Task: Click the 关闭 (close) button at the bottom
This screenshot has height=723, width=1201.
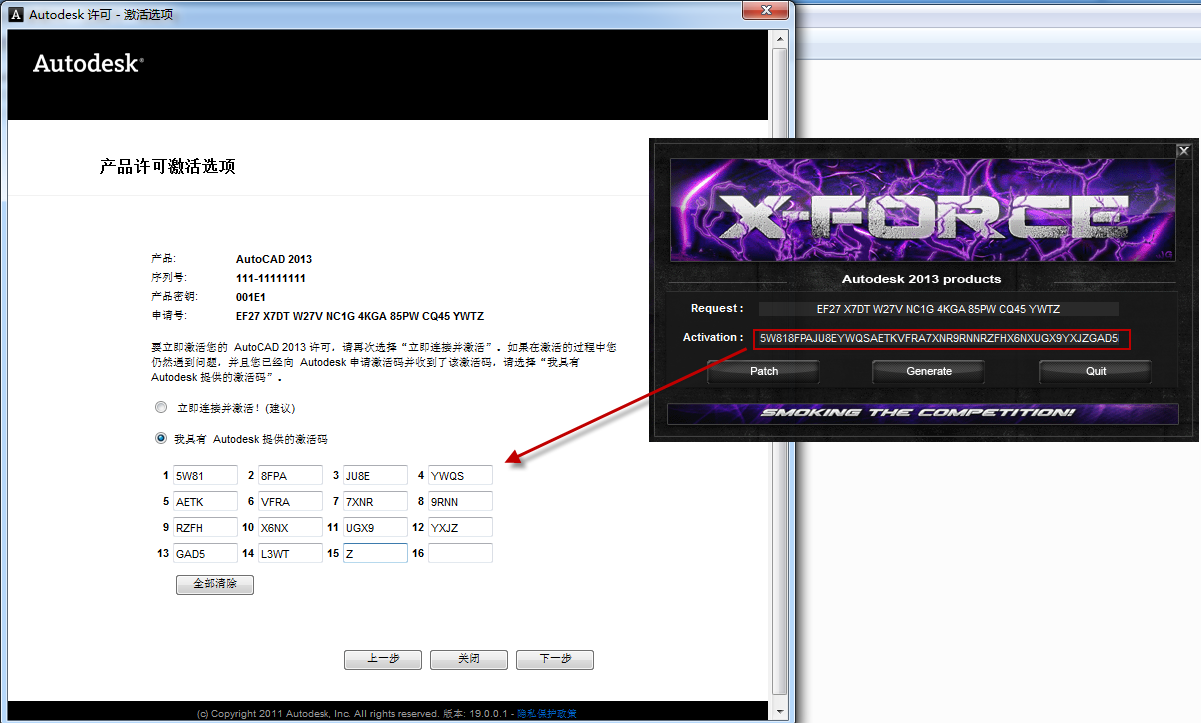Action: click(x=469, y=659)
